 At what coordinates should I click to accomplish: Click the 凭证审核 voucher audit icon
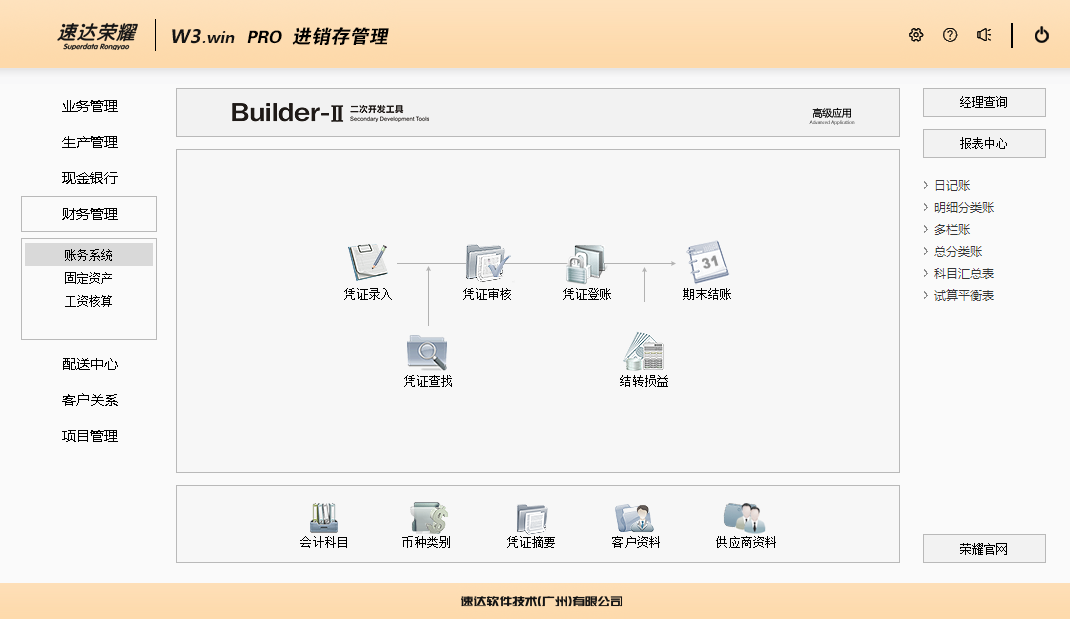tap(487, 263)
